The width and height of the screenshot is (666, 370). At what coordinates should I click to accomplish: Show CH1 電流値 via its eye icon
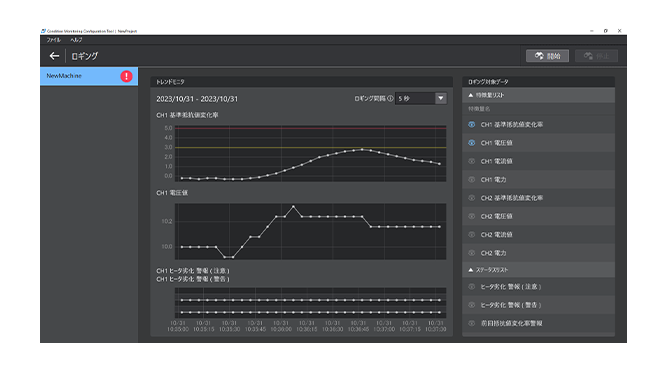click(x=471, y=161)
